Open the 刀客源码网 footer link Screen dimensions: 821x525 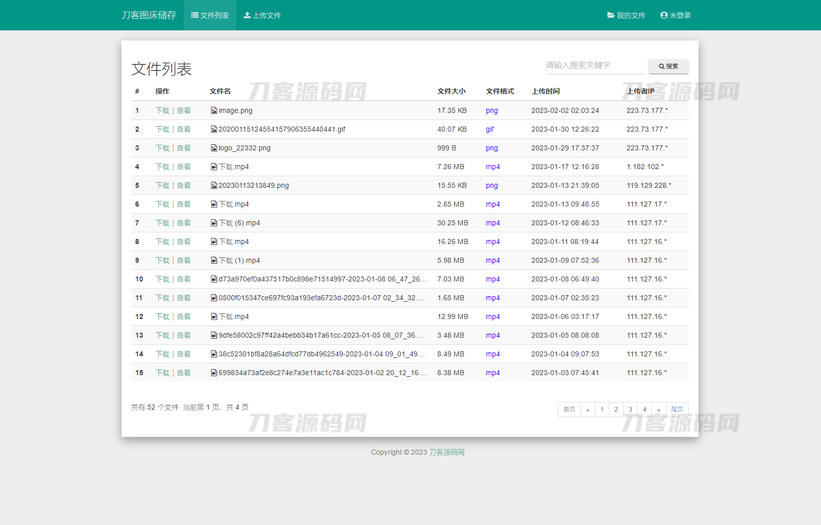pos(447,452)
